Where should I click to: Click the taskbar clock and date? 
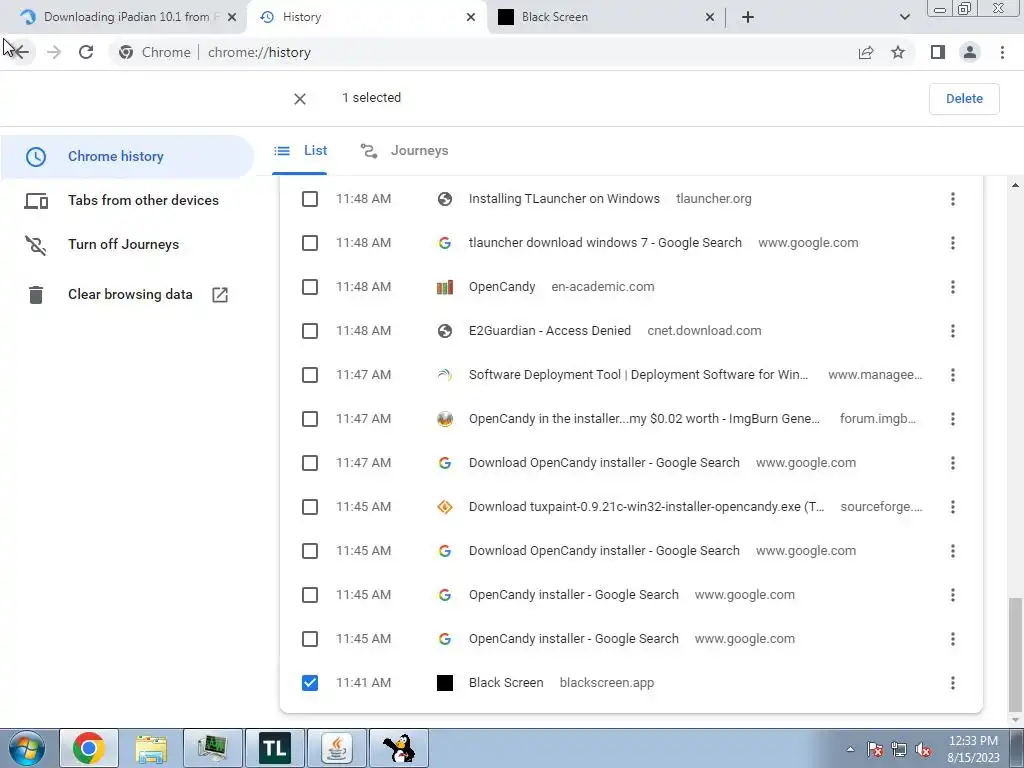973,749
